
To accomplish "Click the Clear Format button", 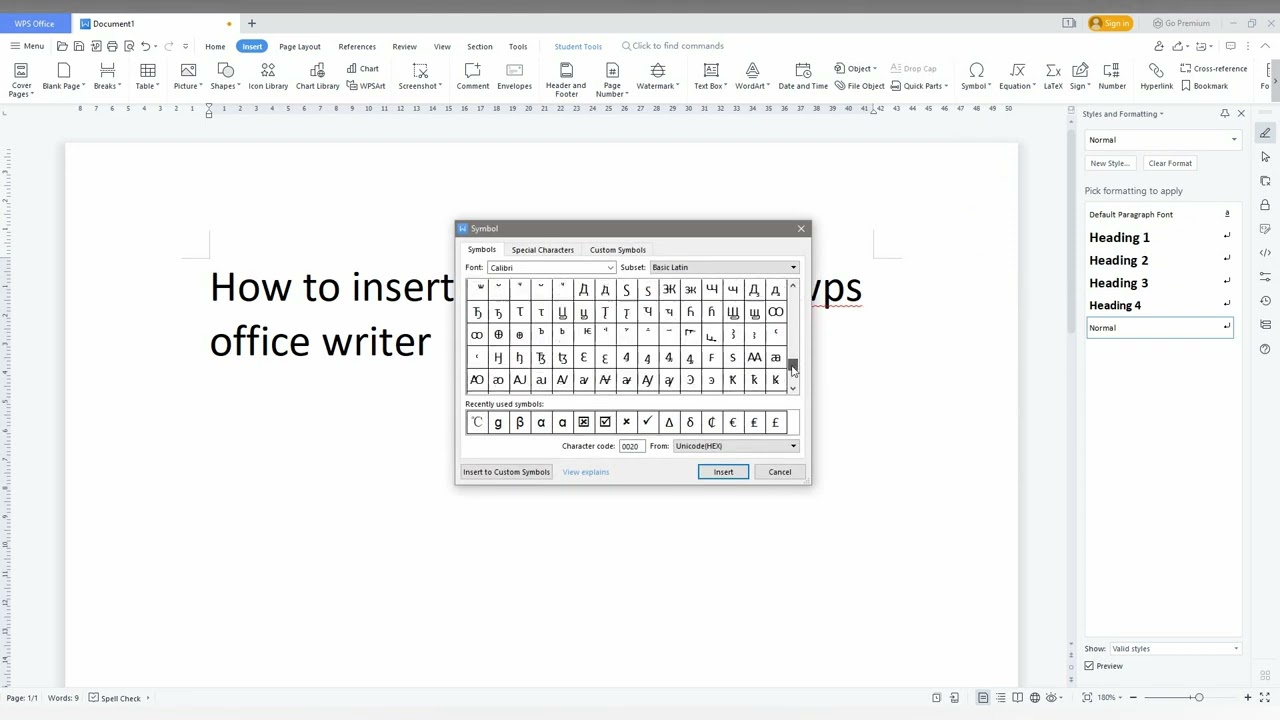I will [x=1170, y=163].
